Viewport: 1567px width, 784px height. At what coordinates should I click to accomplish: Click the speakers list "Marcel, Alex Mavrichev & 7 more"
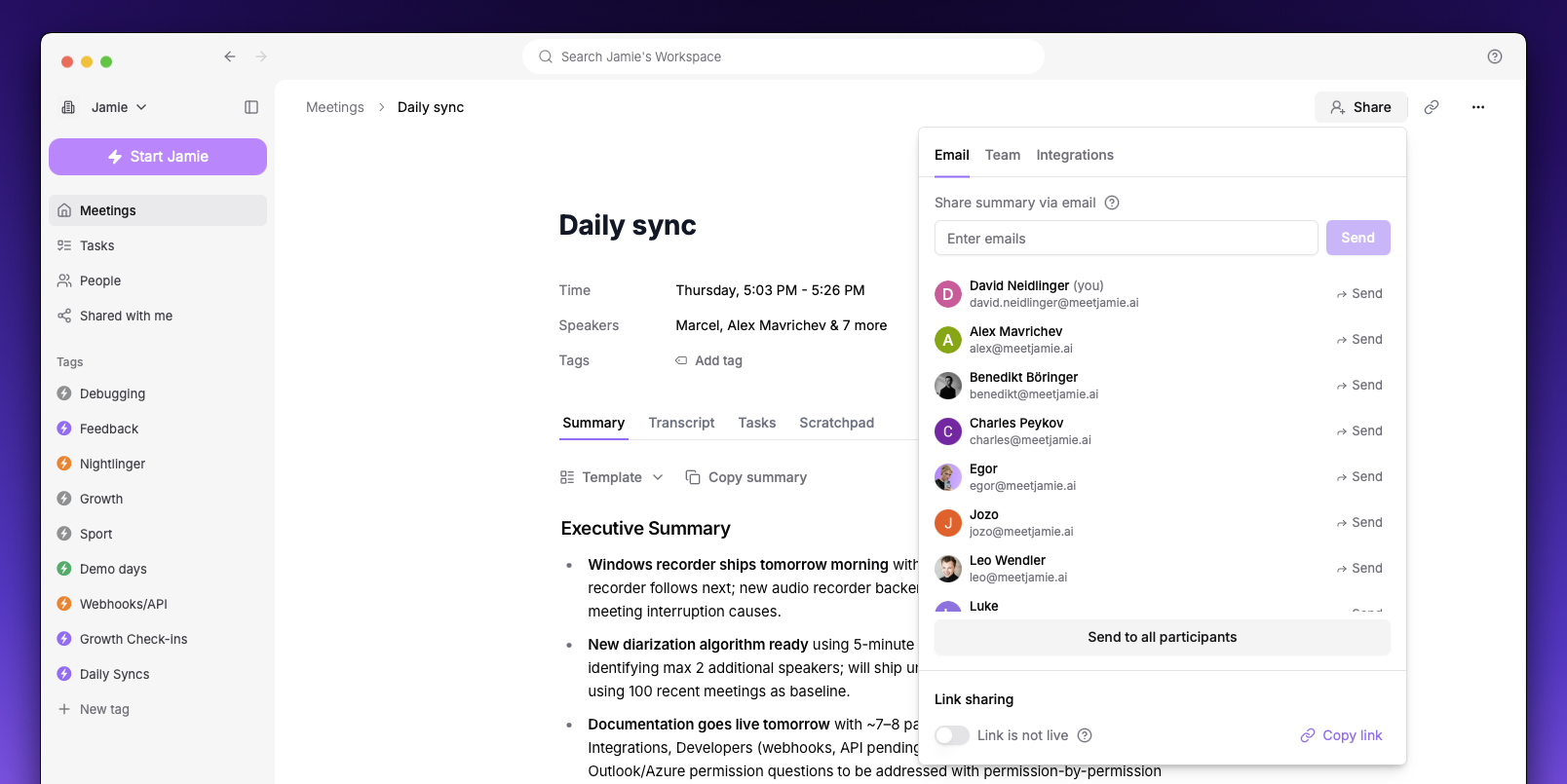click(782, 325)
